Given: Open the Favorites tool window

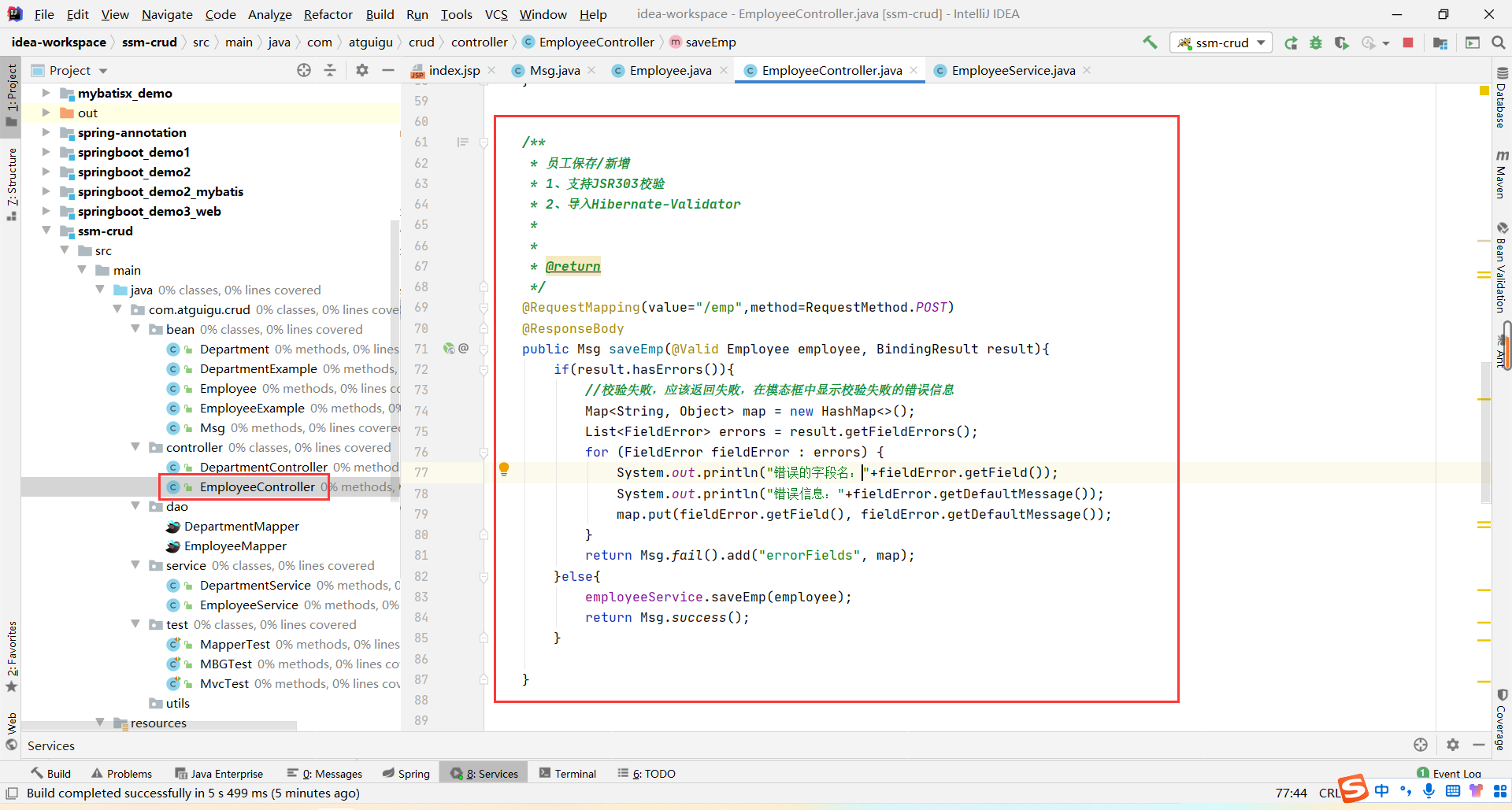Looking at the screenshot, I should pos(11,657).
